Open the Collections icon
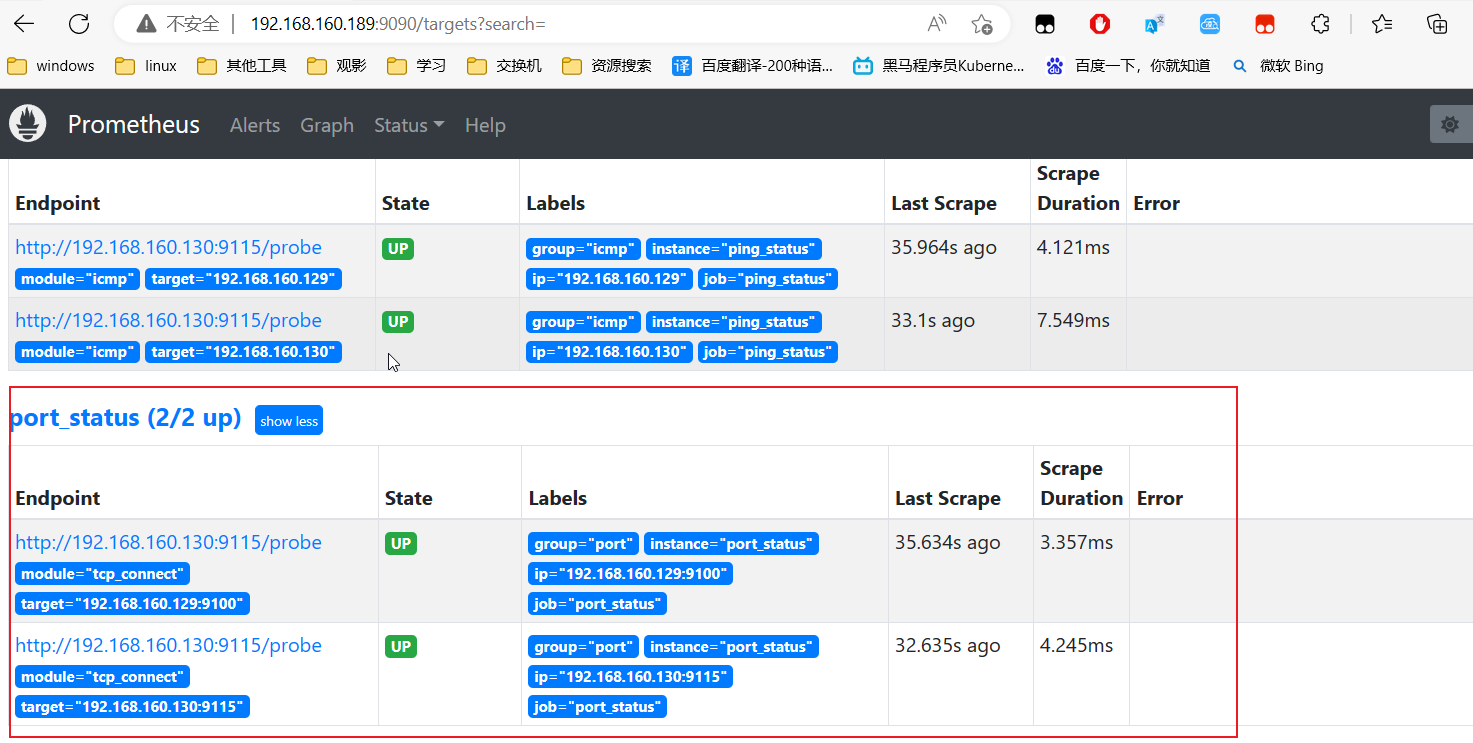The height and width of the screenshot is (743, 1473). coord(1437,24)
